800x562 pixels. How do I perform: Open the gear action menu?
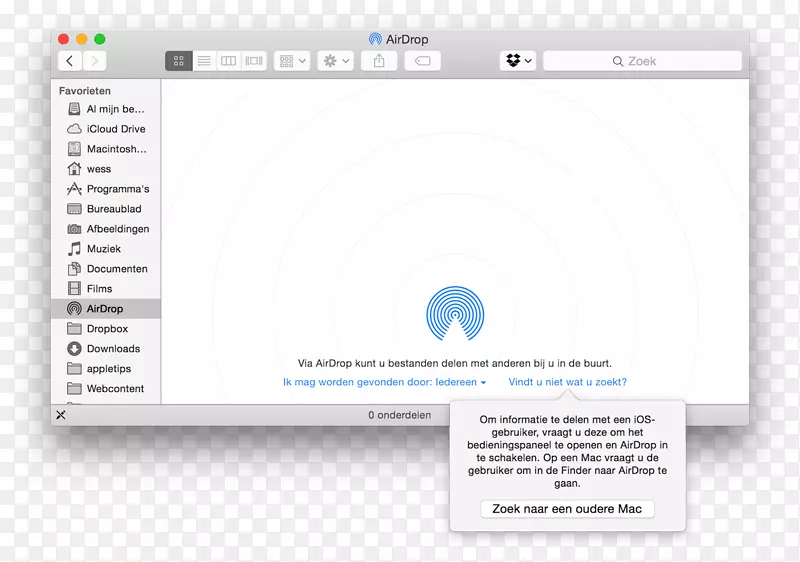pyautogui.click(x=336, y=61)
